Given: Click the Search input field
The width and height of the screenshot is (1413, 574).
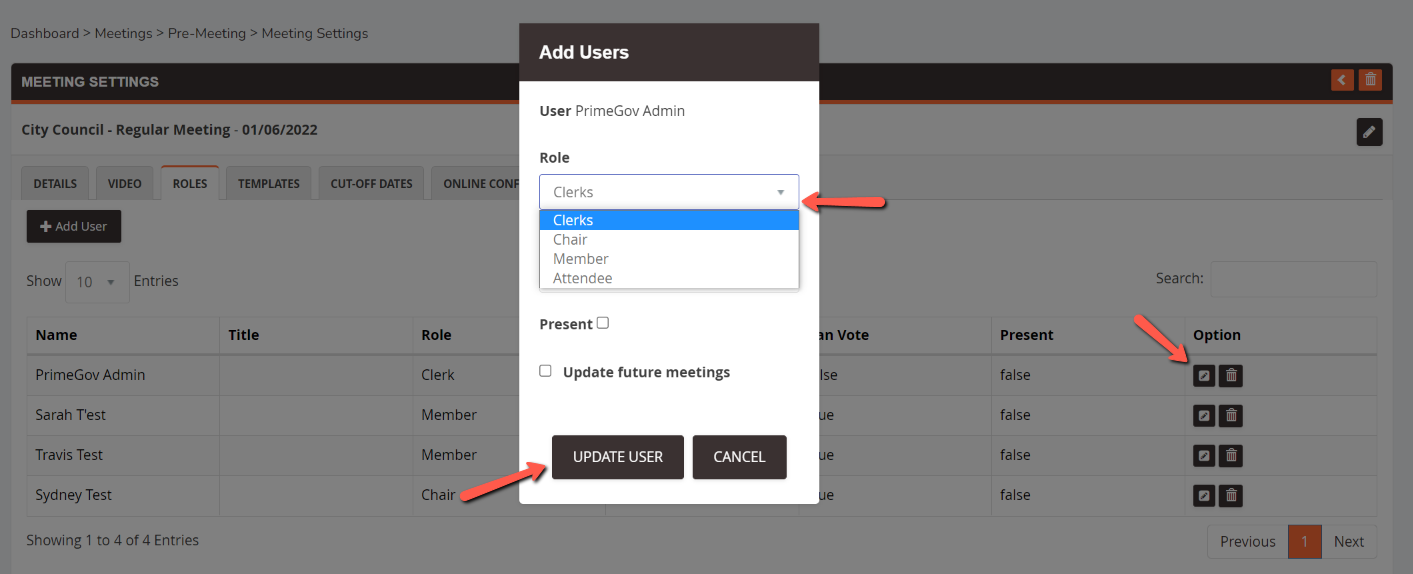Looking at the screenshot, I should tap(1294, 279).
